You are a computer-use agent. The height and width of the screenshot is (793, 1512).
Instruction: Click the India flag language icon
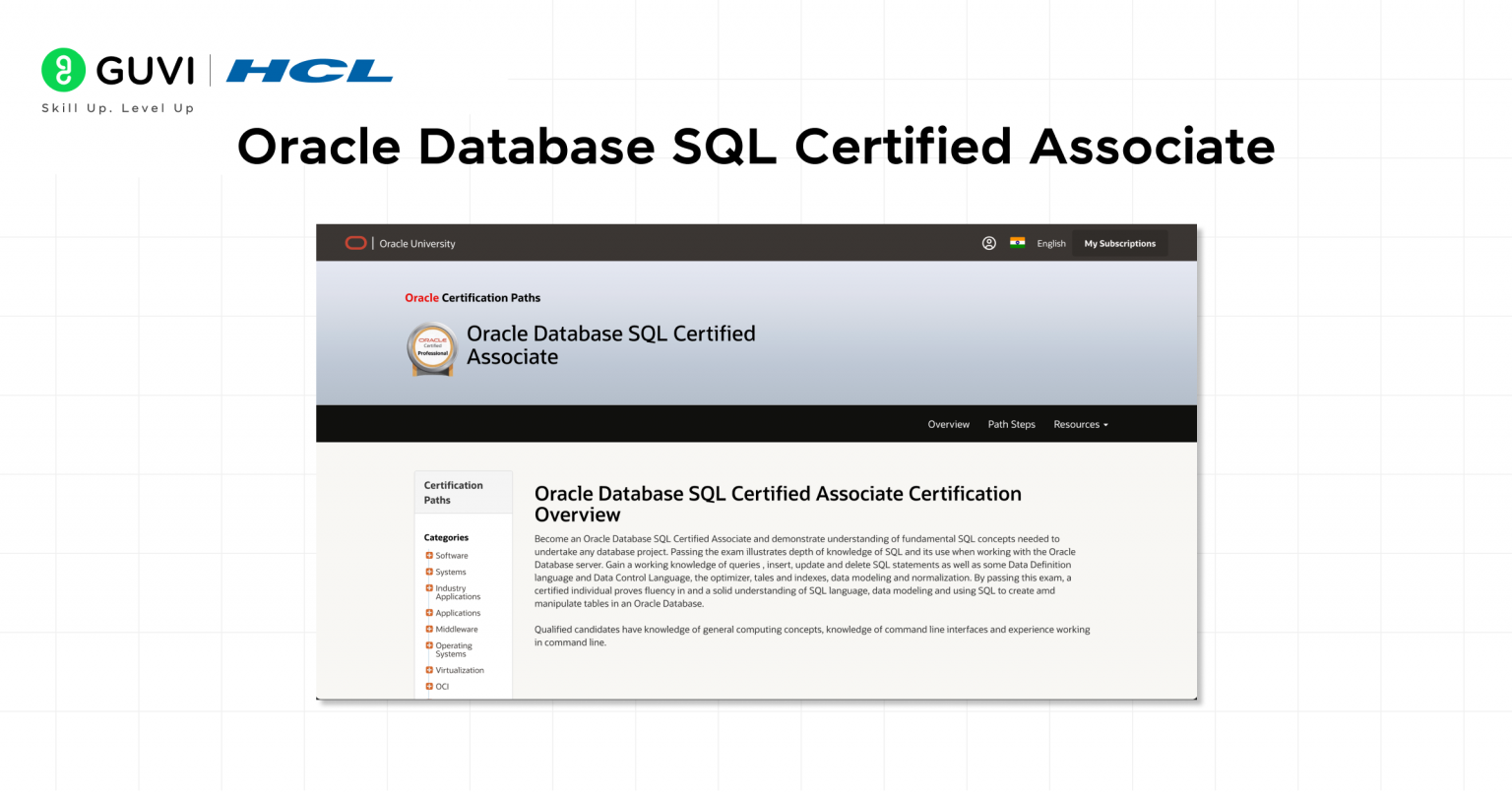pos(1020,242)
